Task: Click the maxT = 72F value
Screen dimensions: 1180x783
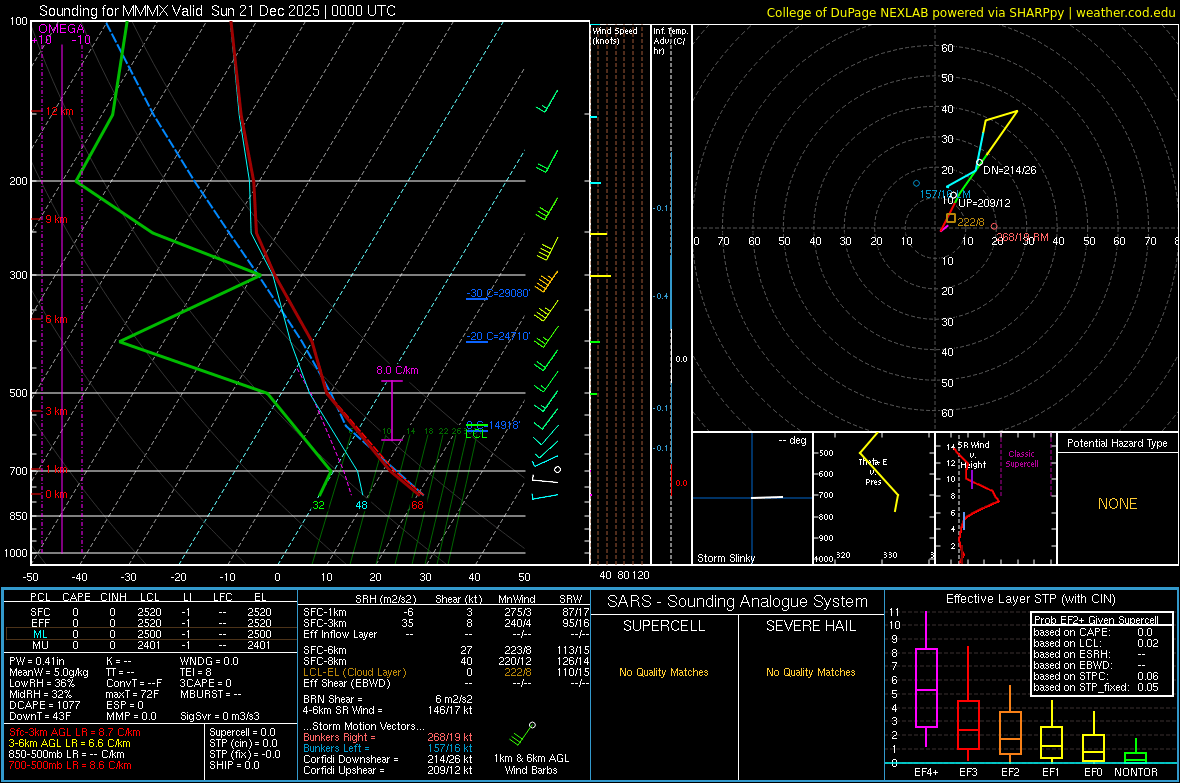Action: 132,693
